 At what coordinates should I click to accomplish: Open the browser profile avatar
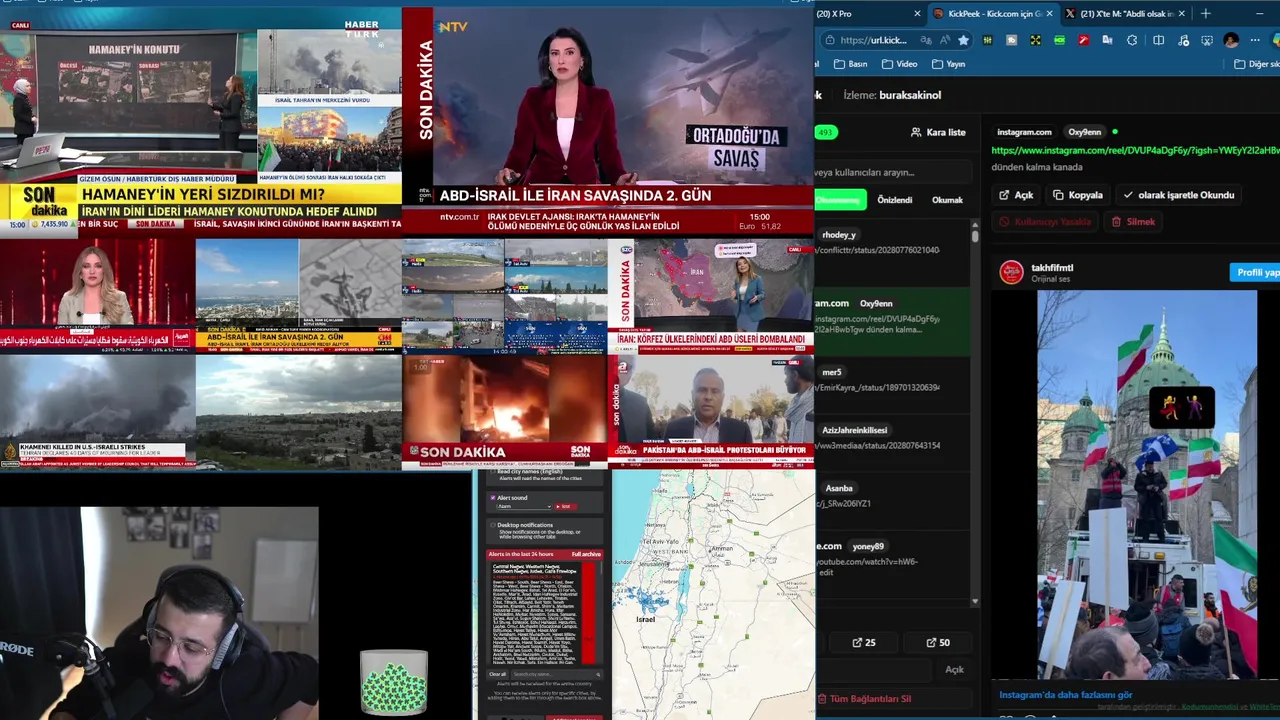point(1231,40)
